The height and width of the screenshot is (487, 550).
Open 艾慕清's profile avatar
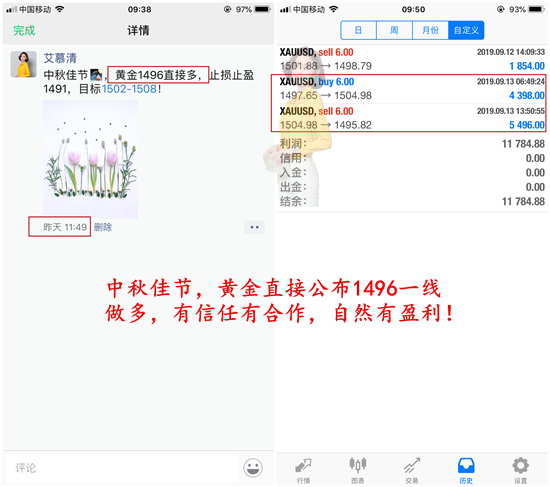click(24, 64)
